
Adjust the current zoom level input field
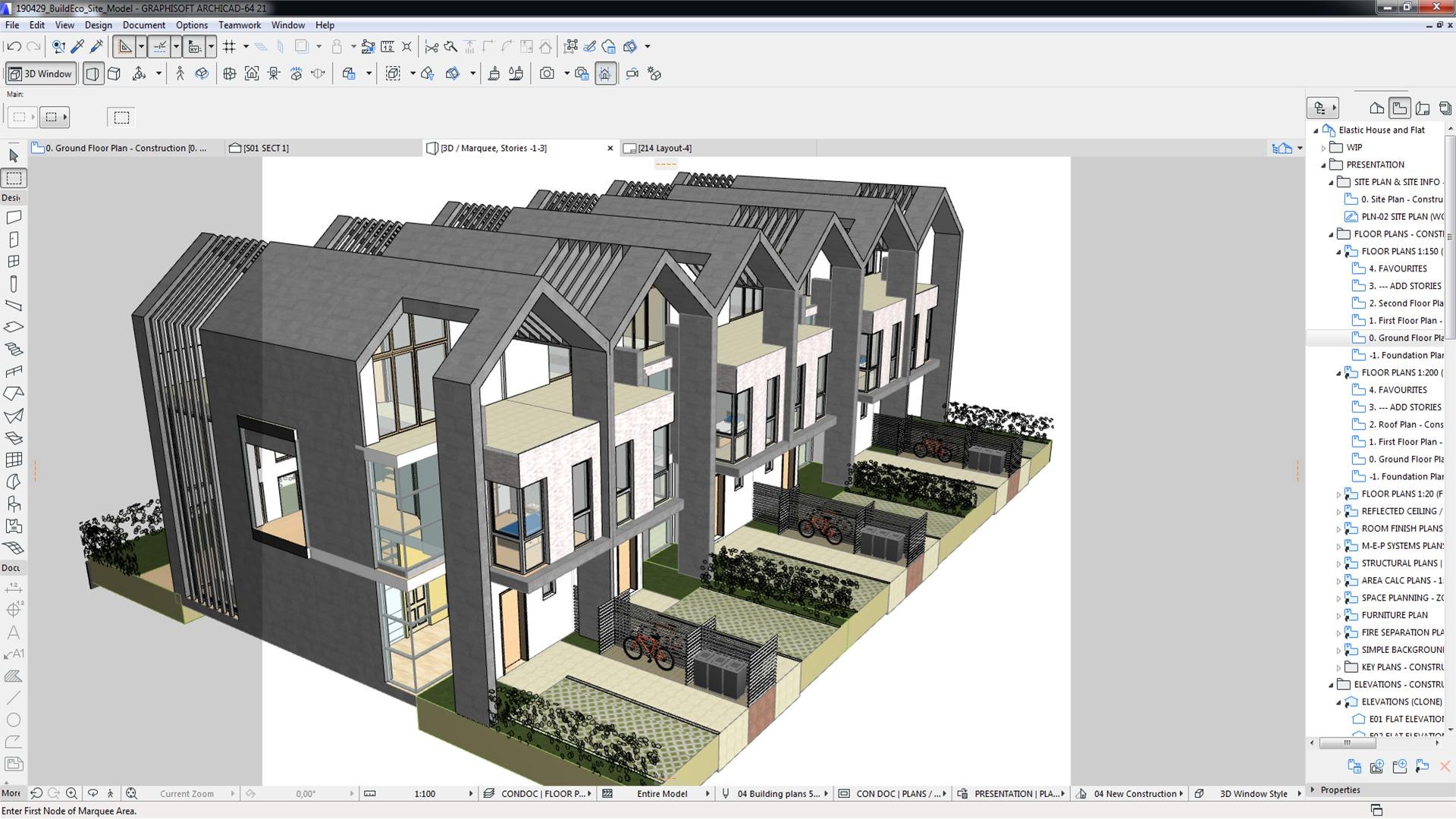(x=189, y=793)
